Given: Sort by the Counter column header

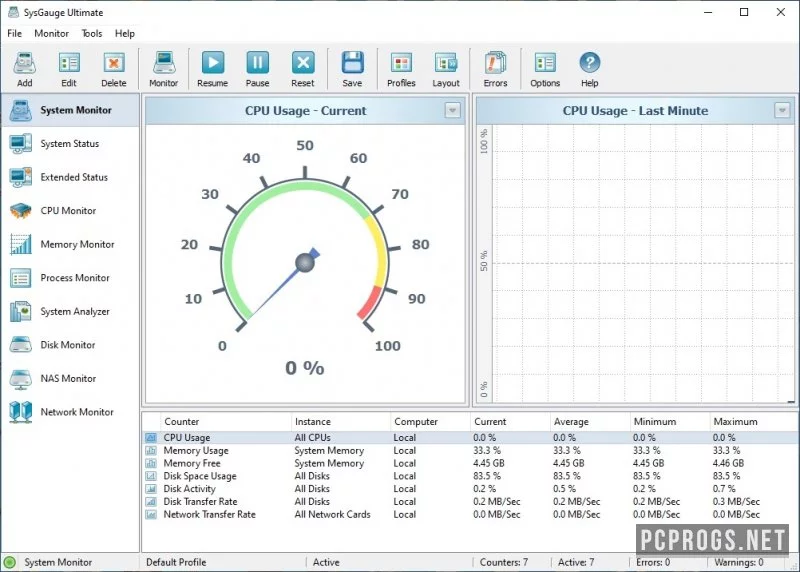Looking at the screenshot, I should tap(226, 421).
